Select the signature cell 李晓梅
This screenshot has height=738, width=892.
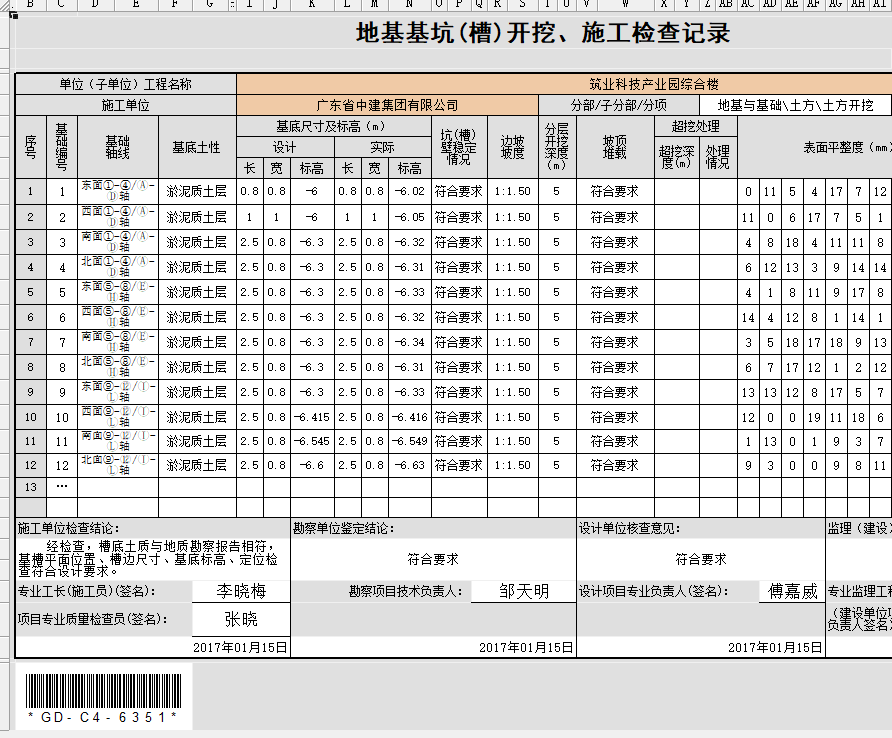point(241,591)
